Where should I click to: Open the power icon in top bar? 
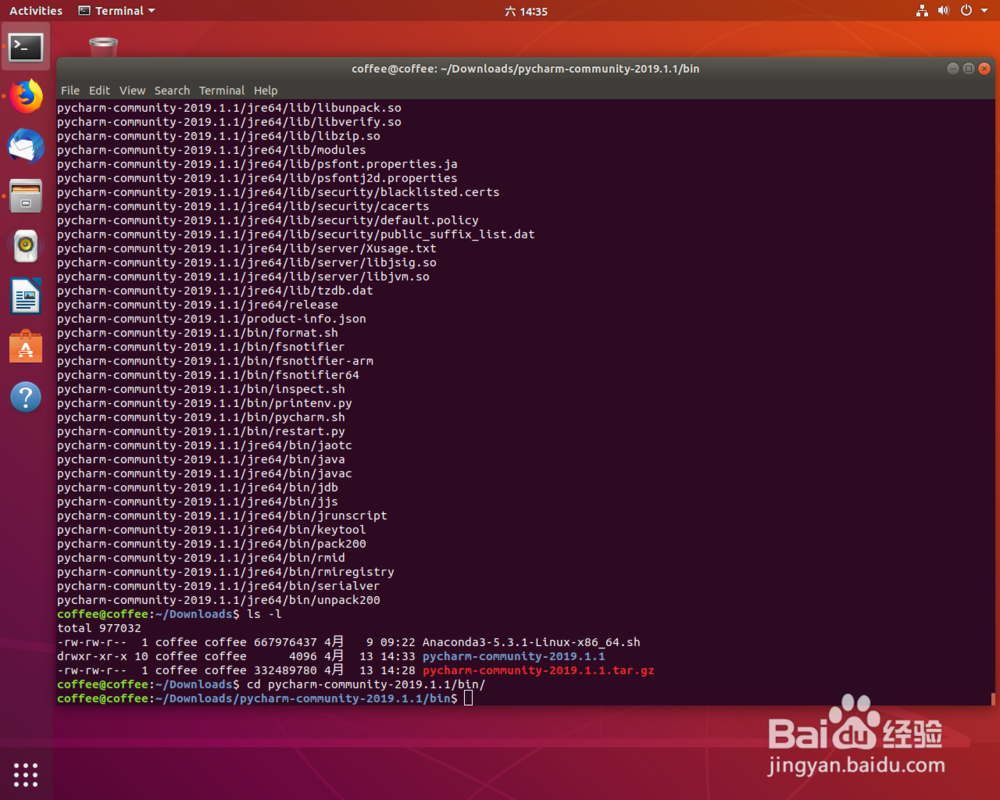pos(966,11)
